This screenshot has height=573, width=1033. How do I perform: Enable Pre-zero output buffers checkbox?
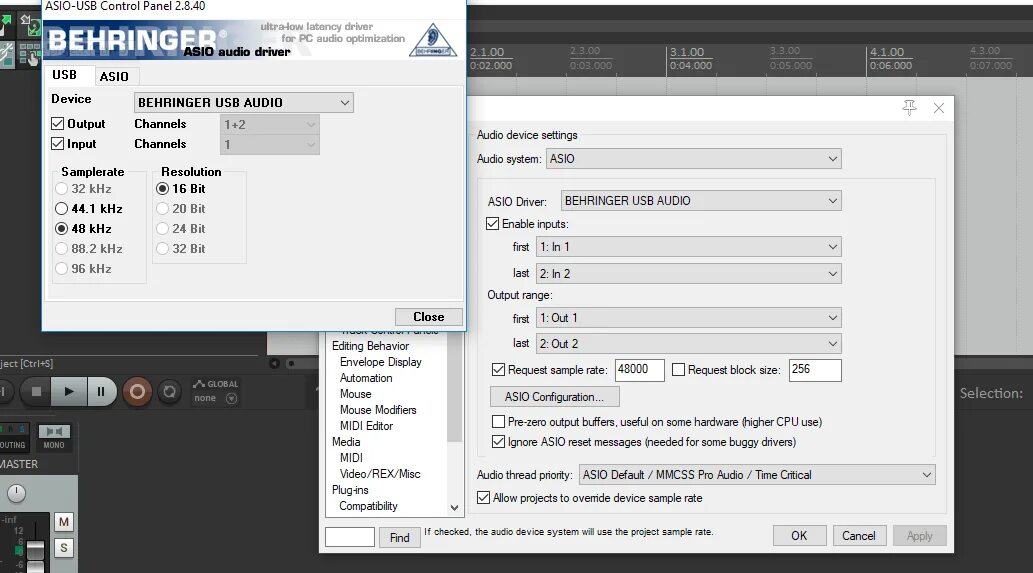pos(499,422)
